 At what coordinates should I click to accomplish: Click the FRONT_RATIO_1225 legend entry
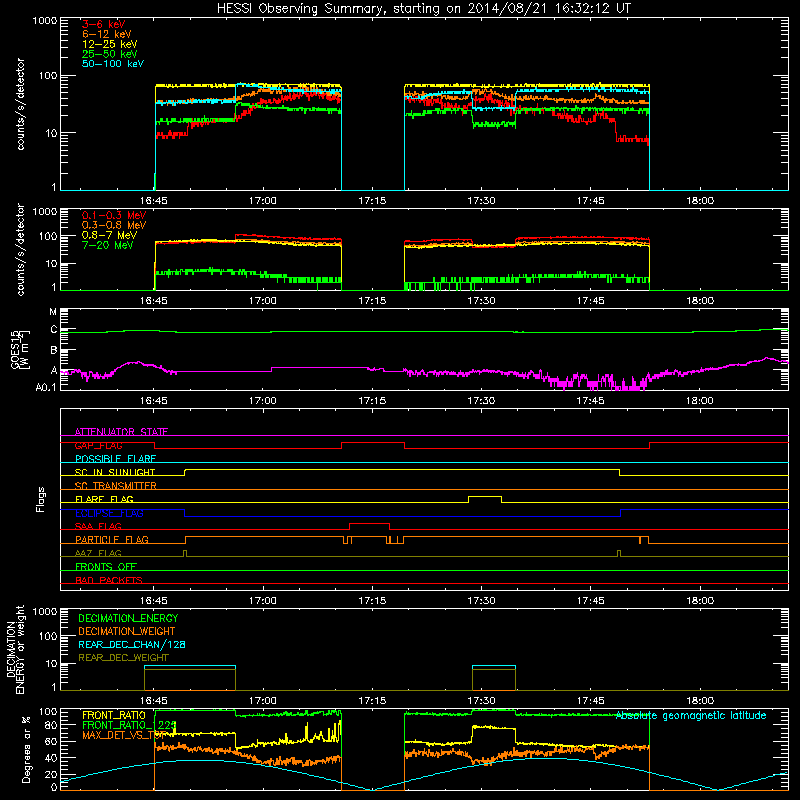point(129,725)
